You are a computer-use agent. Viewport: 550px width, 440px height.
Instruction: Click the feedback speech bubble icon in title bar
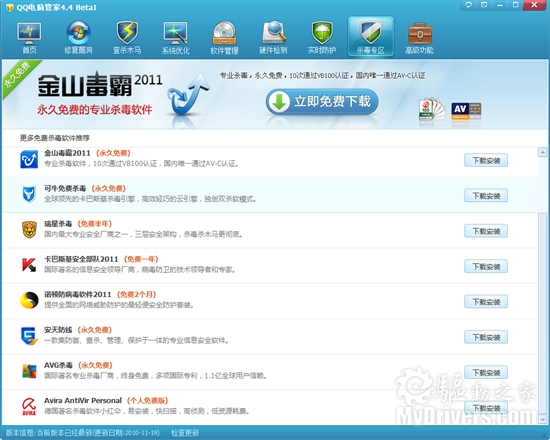point(468,5)
